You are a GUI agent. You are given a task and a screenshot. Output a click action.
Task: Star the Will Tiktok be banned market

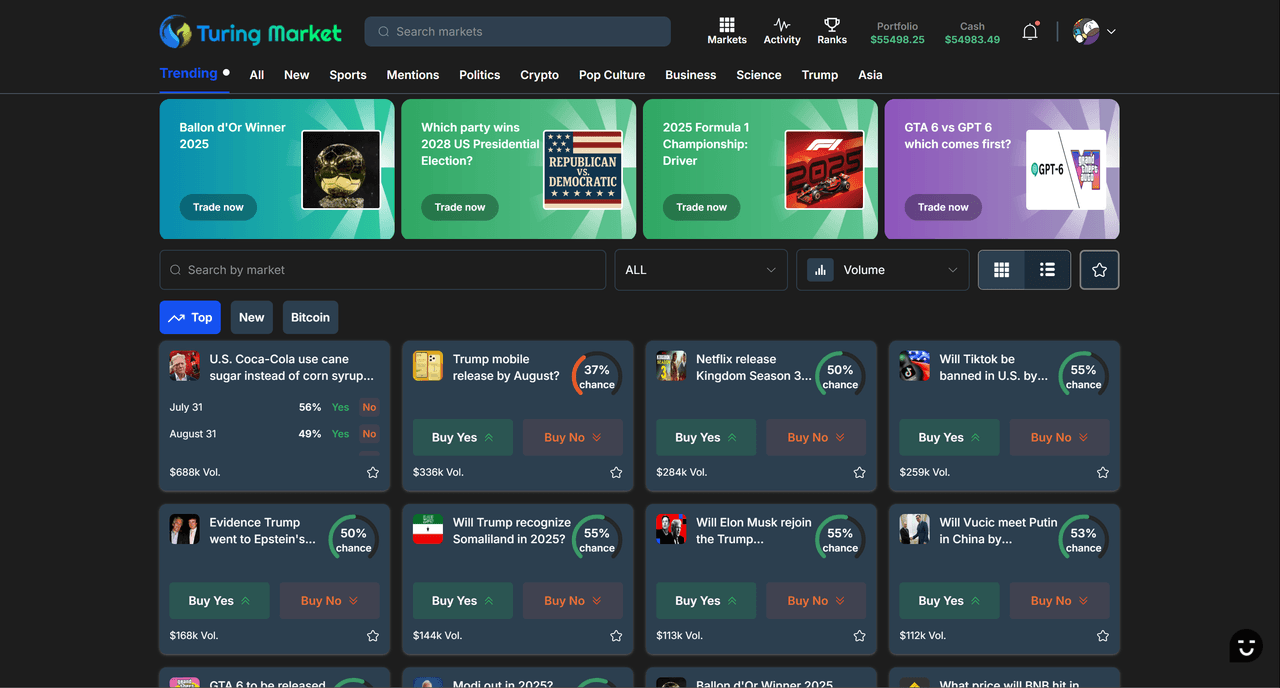[x=1102, y=472]
